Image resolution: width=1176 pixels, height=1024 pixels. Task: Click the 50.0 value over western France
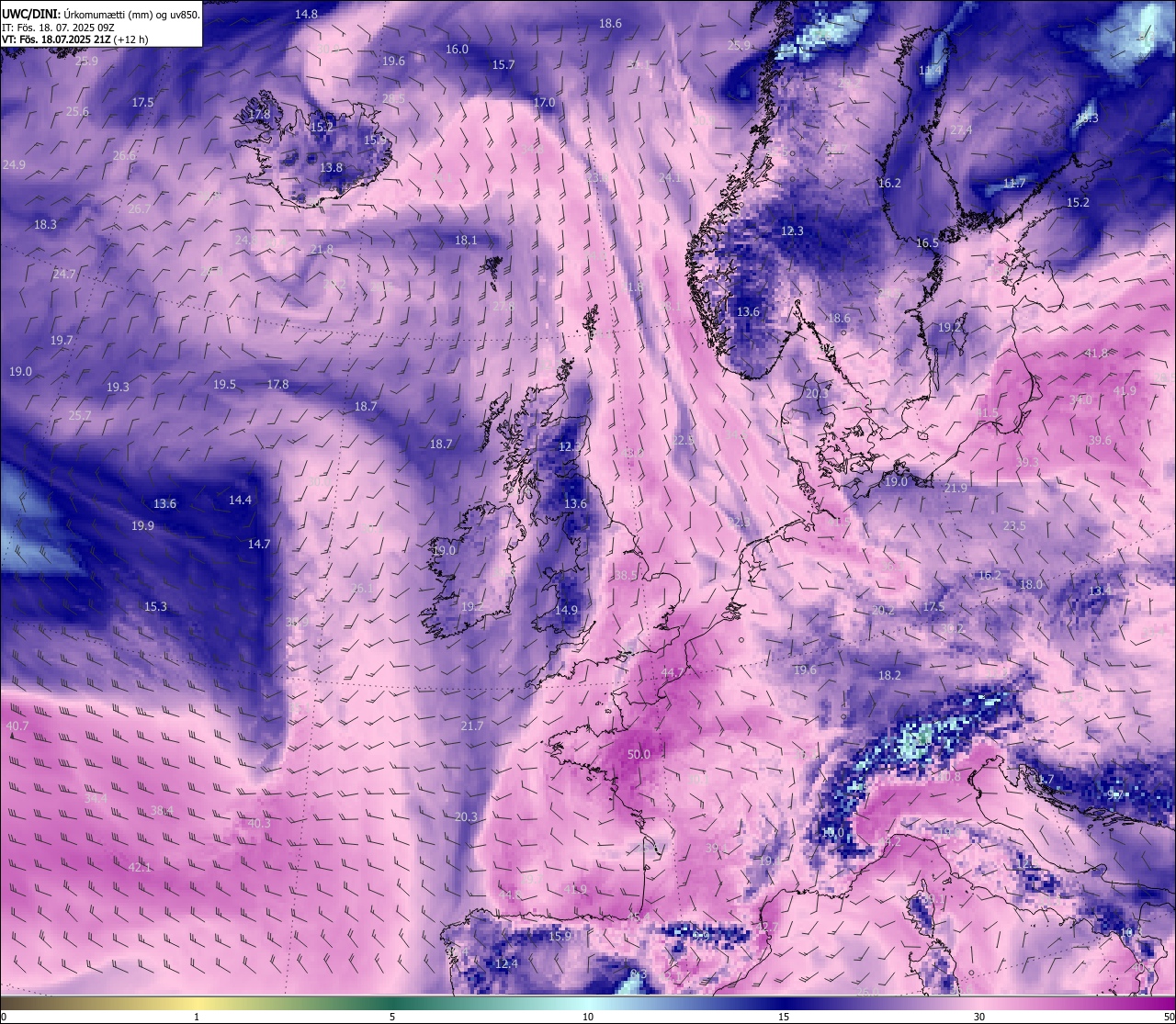point(639,755)
